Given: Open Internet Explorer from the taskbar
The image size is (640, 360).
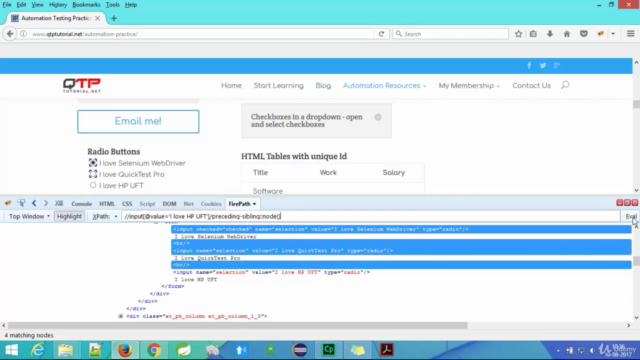Looking at the screenshot, I should pyautogui.click(x=38, y=350).
